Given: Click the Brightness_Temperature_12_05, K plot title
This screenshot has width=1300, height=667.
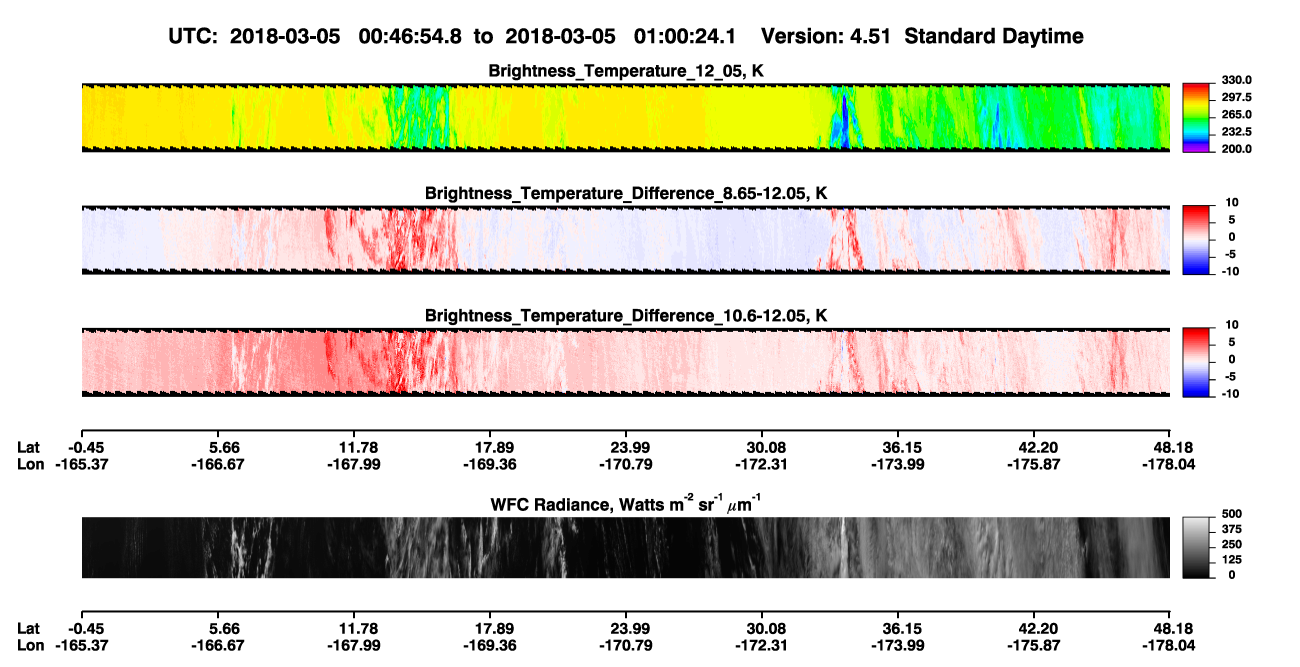Looking at the screenshot, I should coord(625,71).
